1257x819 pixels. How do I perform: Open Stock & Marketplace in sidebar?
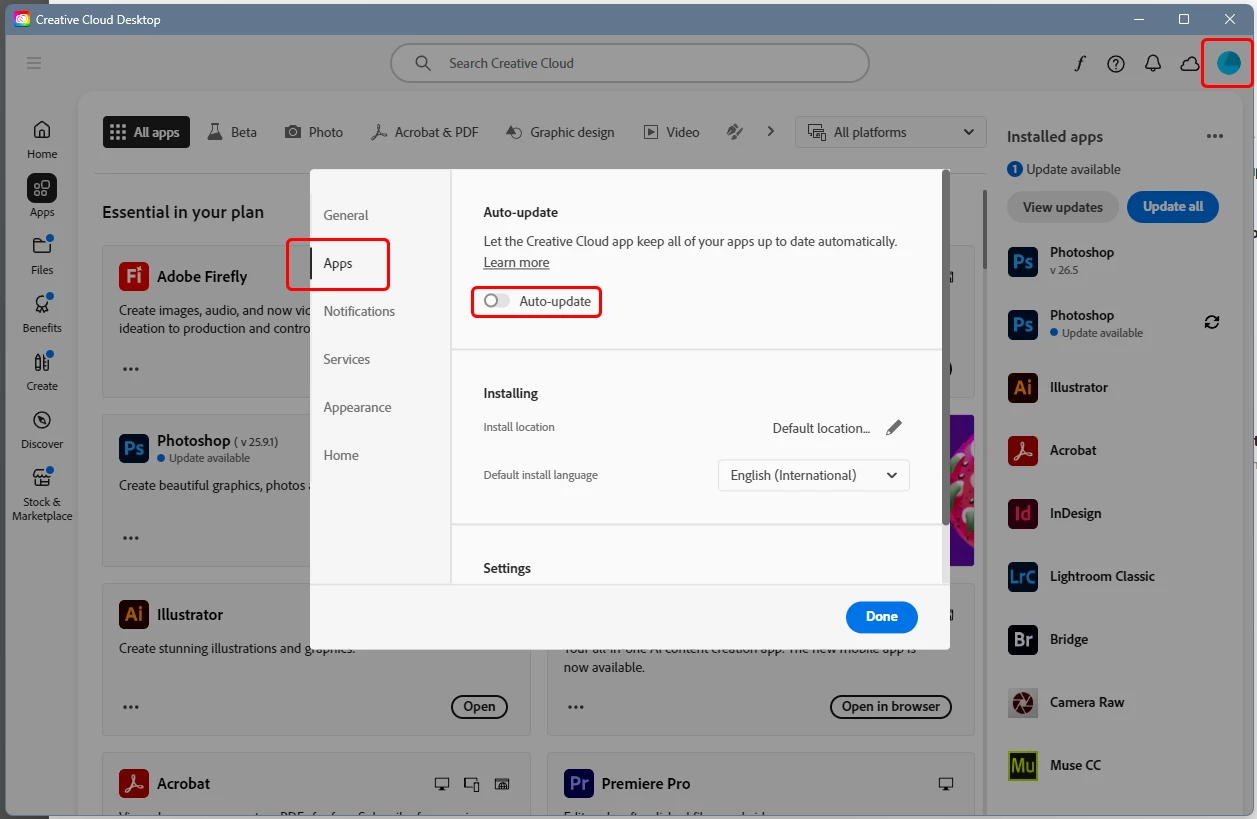coord(42,494)
